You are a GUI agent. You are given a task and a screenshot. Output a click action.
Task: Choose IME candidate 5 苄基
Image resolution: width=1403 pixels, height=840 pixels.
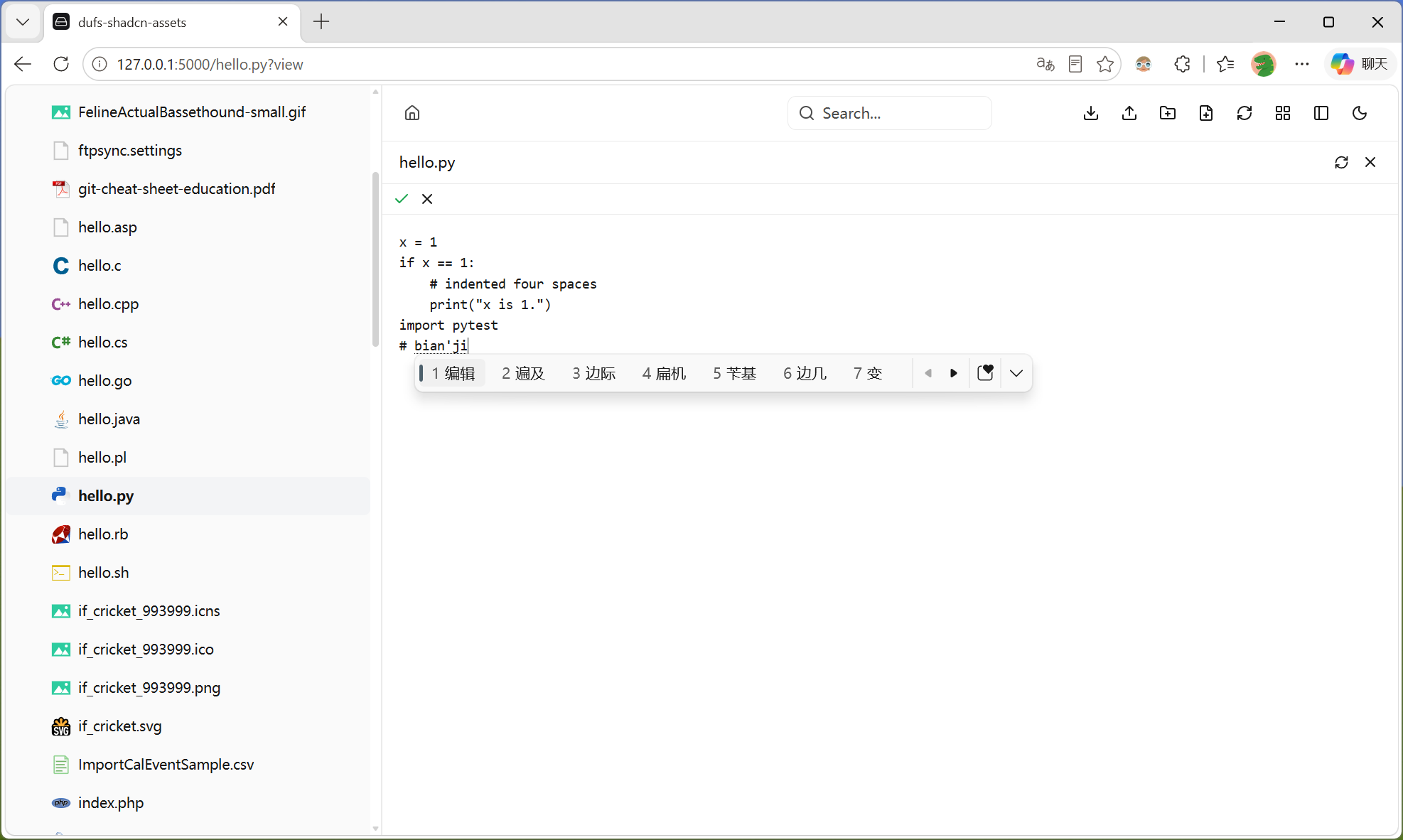tap(734, 373)
